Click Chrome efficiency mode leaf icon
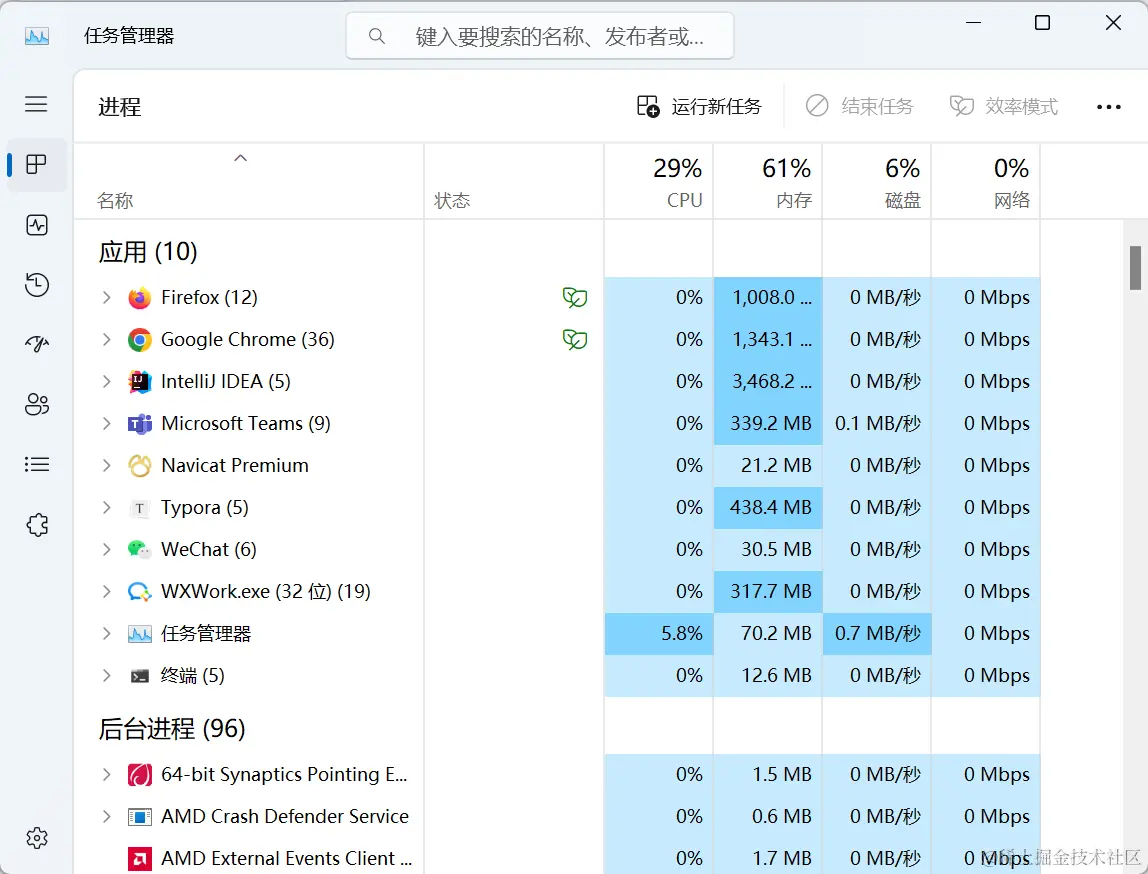The width and height of the screenshot is (1148, 874). tap(575, 340)
